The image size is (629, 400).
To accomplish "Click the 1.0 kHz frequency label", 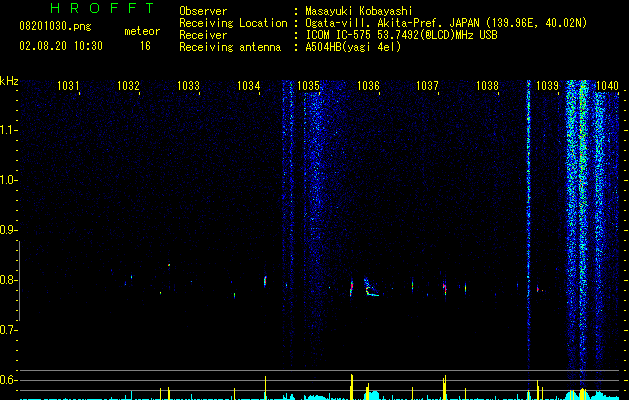I will 8,180.
